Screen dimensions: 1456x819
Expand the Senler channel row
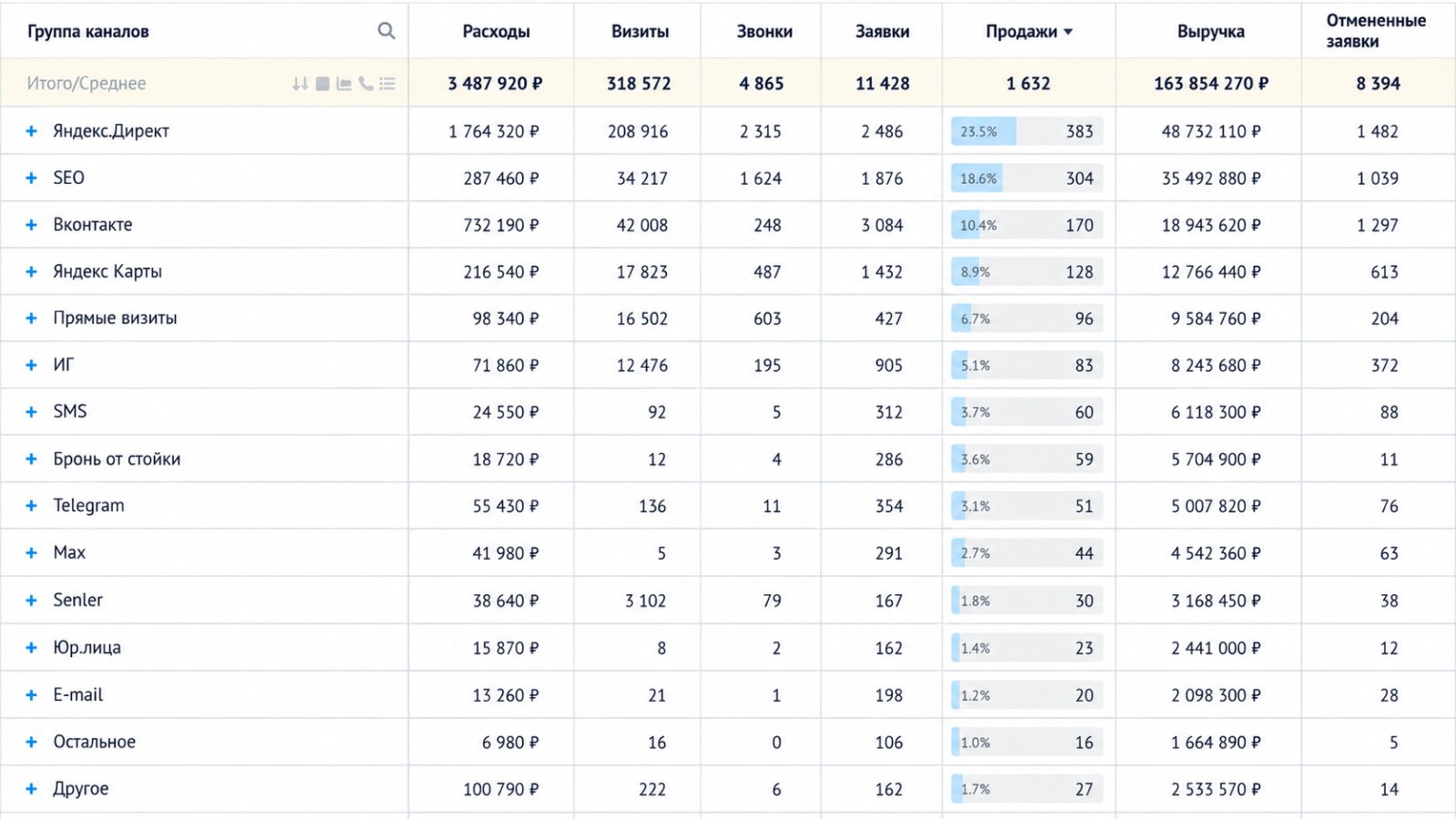pos(31,601)
